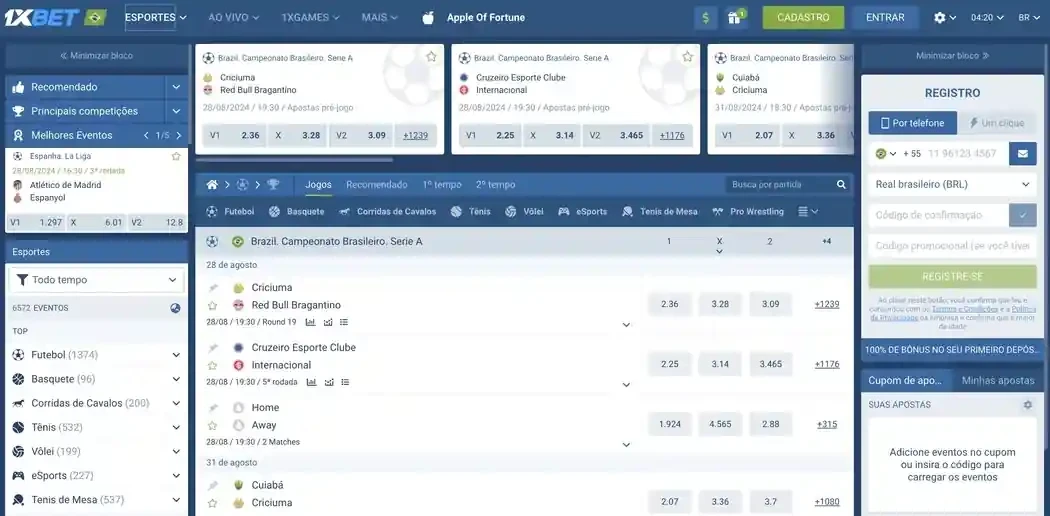1050x516 pixels.
Task: Click the trophy icon in breadcrumb
Action: [273, 185]
